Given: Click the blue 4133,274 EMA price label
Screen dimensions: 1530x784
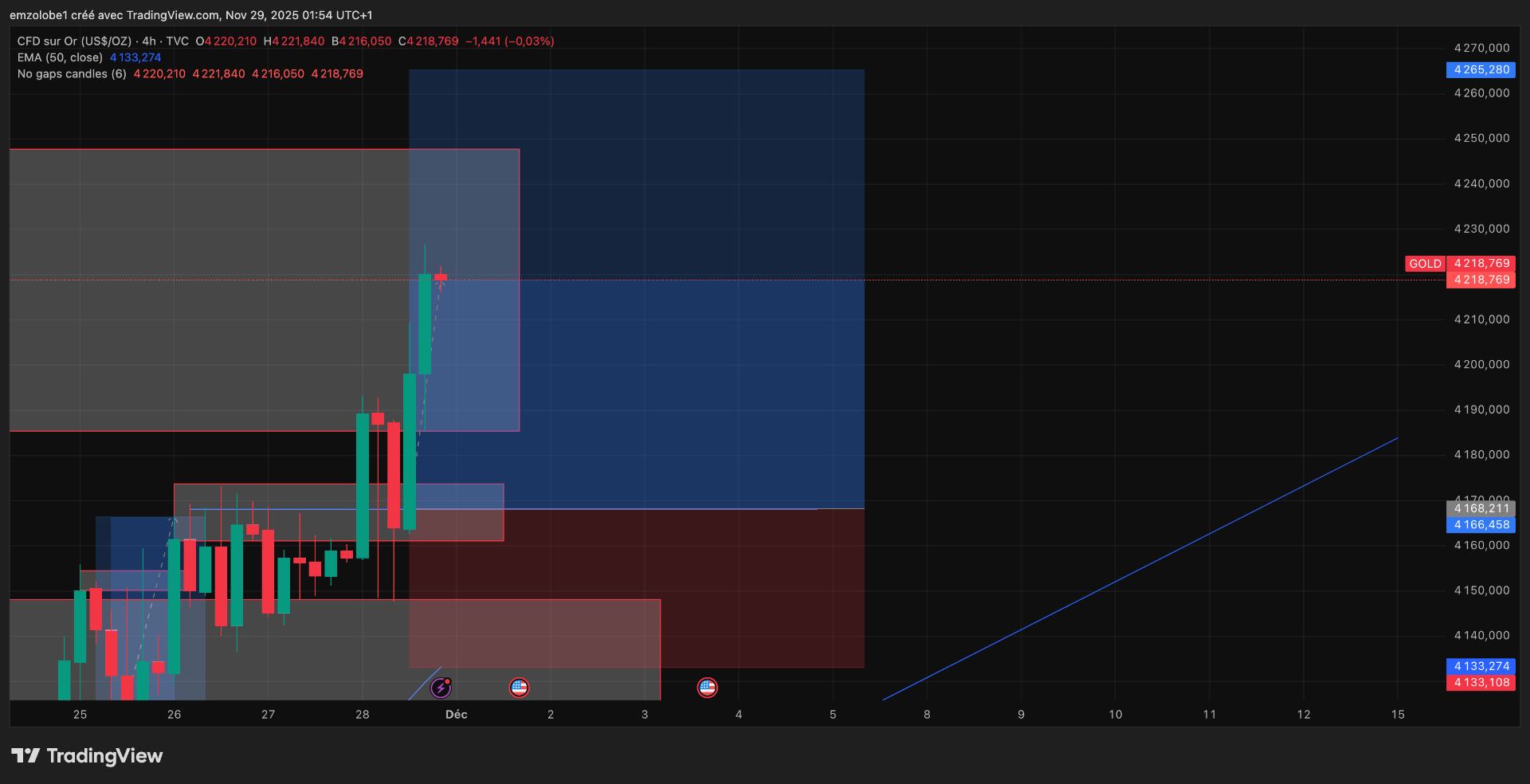Looking at the screenshot, I should pyautogui.click(x=1481, y=666).
